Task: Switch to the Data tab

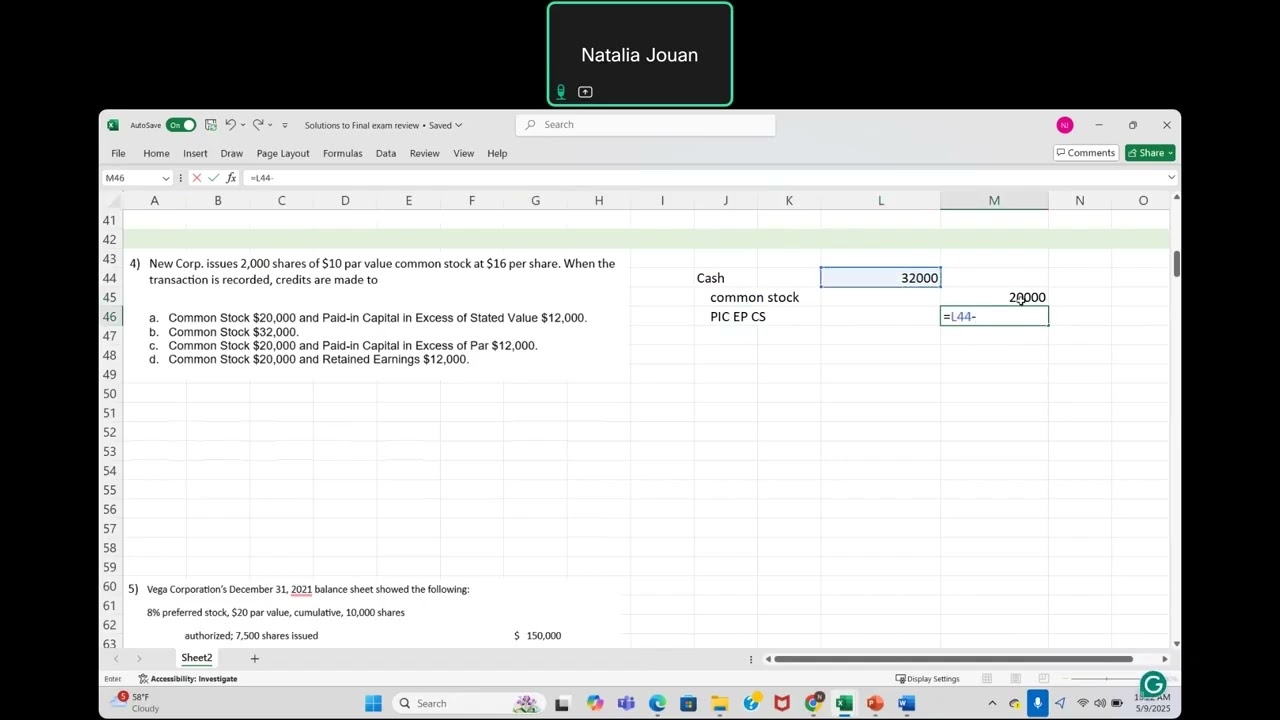Action: pyautogui.click(x=386, y=153)
